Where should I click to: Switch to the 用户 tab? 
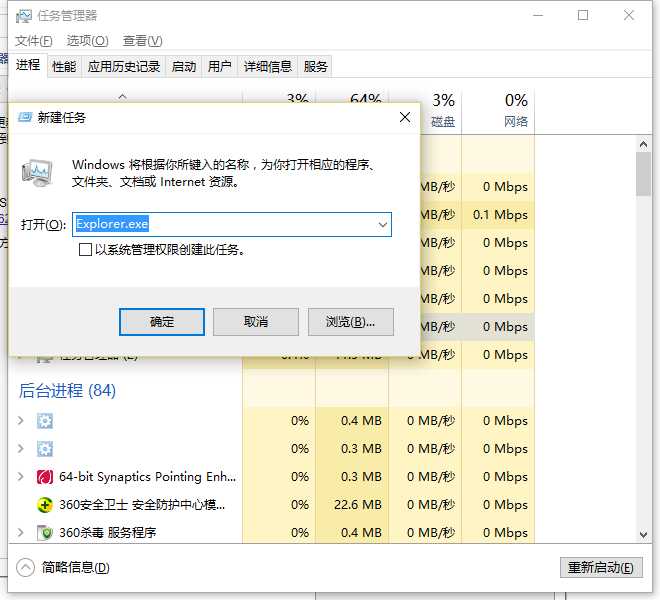(220, 67)
